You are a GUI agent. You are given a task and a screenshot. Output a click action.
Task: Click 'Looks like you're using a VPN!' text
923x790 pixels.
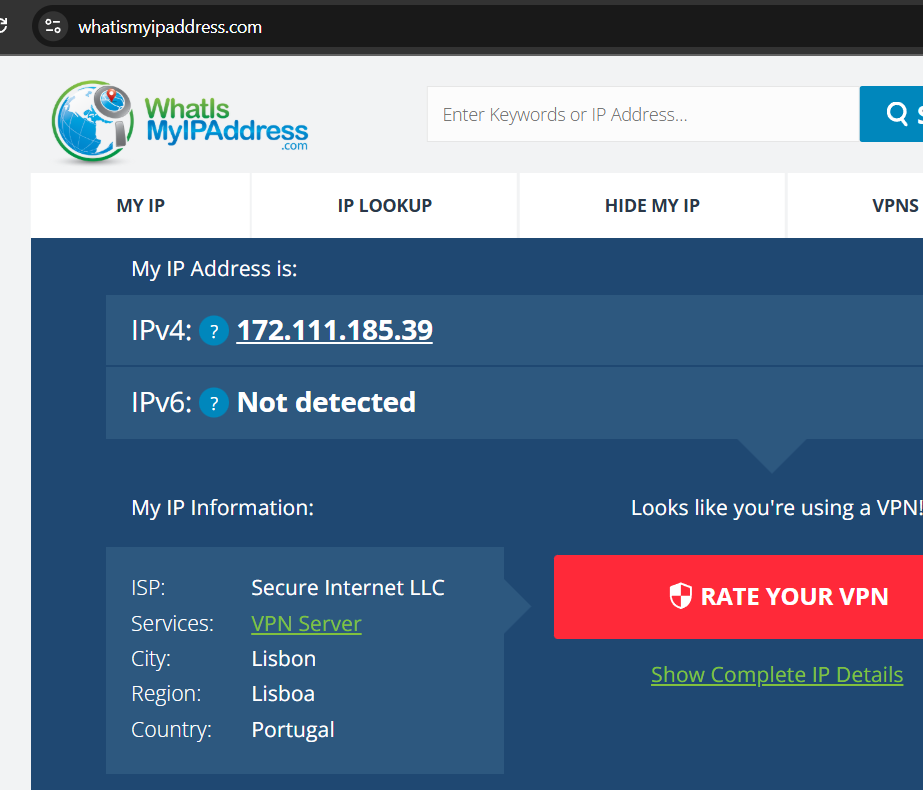pos(776,507)
